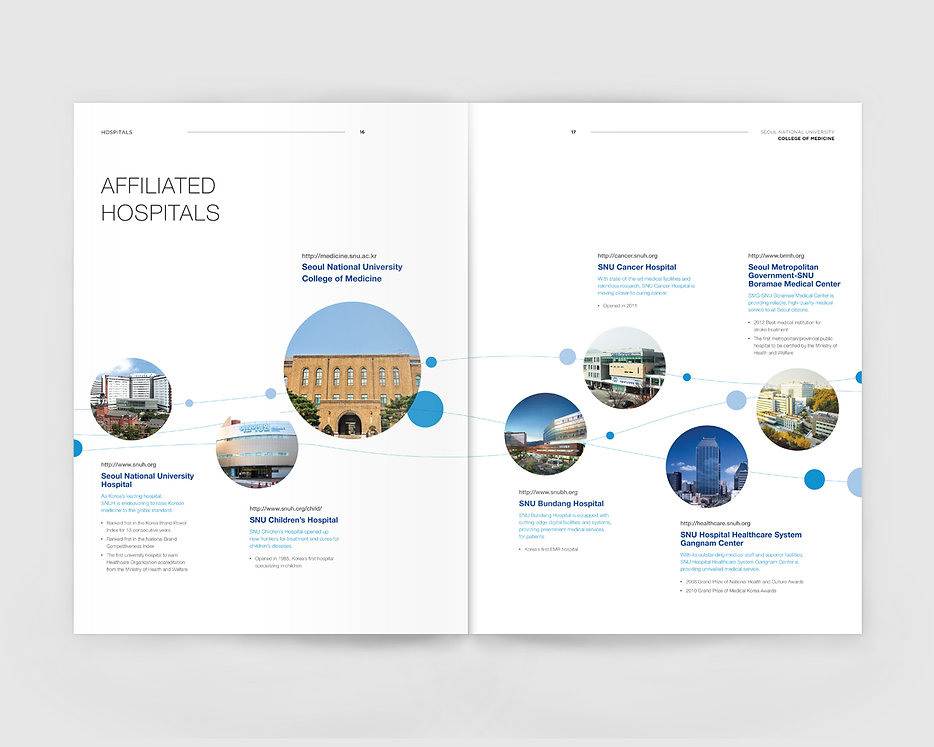Click the large College of Medicine brick building photo
Screen dimensions: 934x747
(352, 370)
